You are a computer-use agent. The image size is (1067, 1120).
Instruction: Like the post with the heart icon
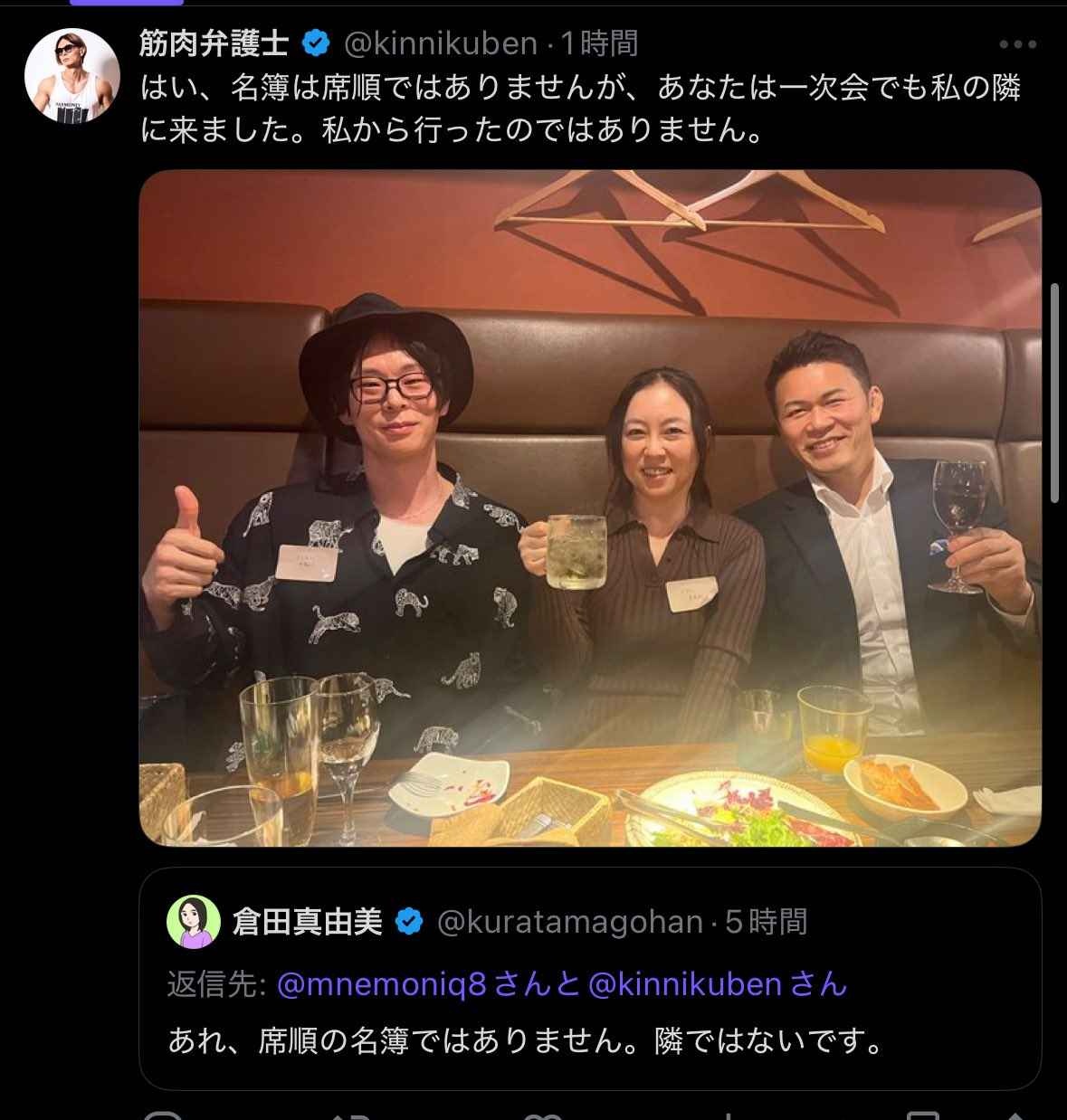click(543, 1114)
